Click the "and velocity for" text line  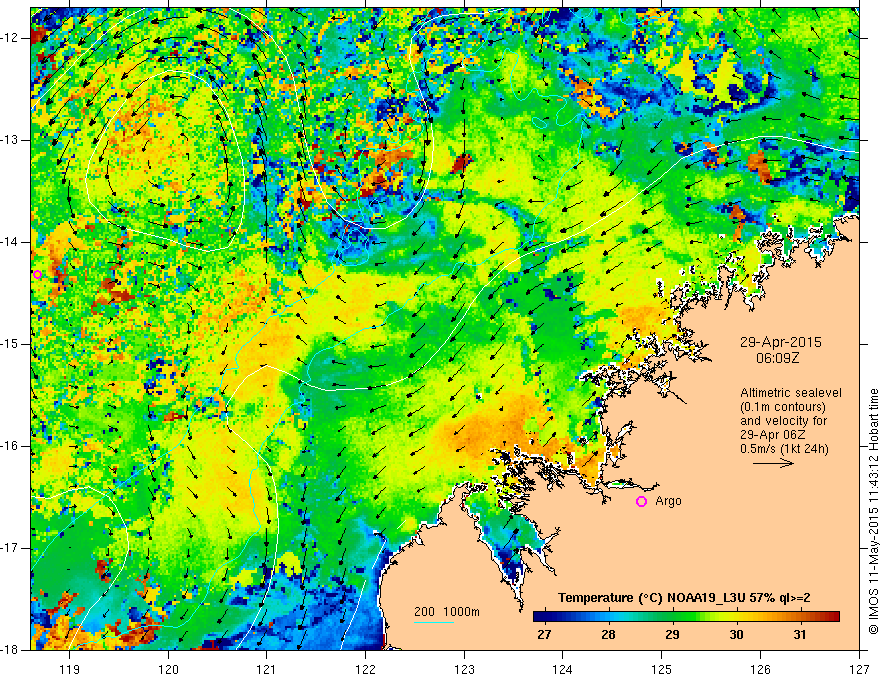pos(783,421)
